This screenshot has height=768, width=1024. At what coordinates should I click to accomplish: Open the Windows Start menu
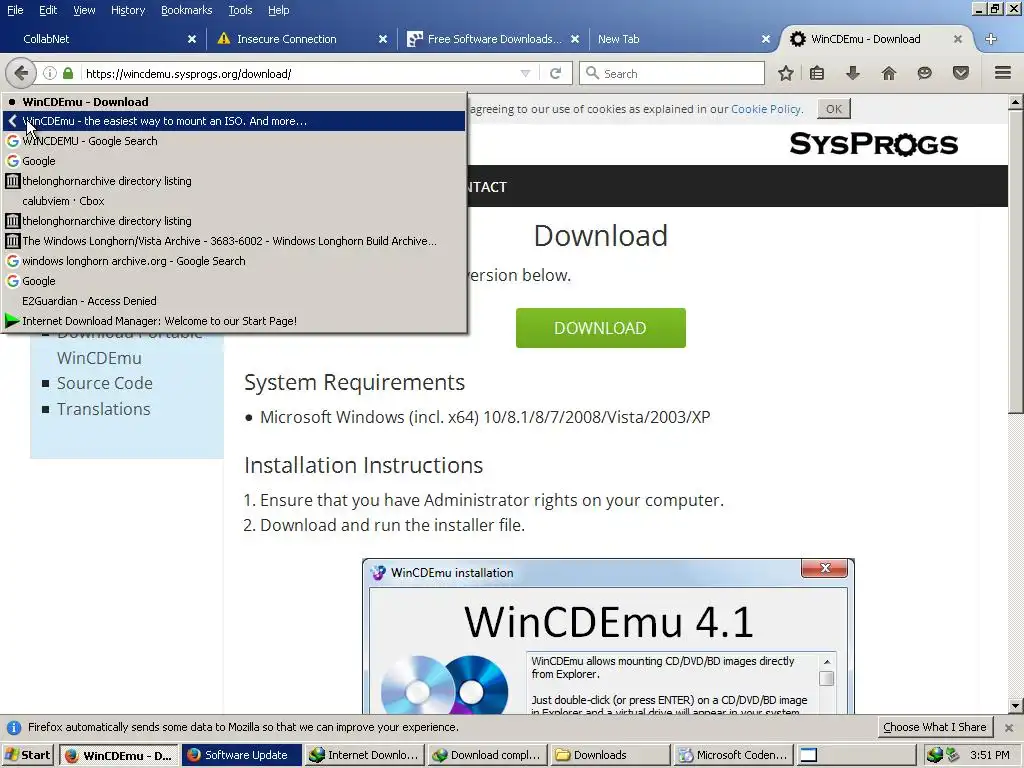tap(27, 756)
